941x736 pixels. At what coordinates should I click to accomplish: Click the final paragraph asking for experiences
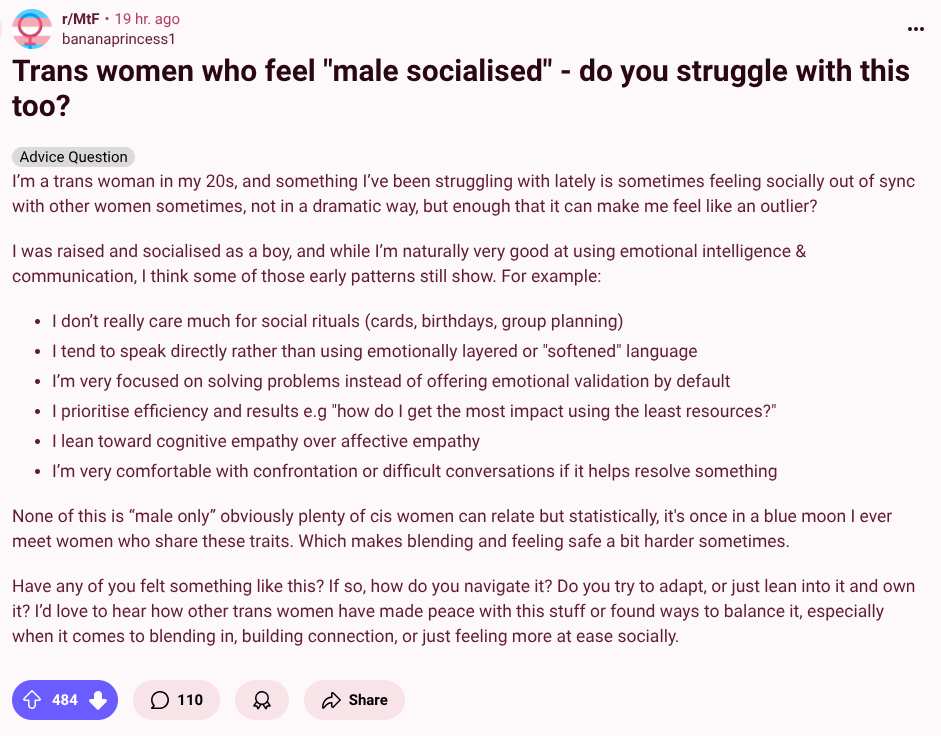(463, 611)
